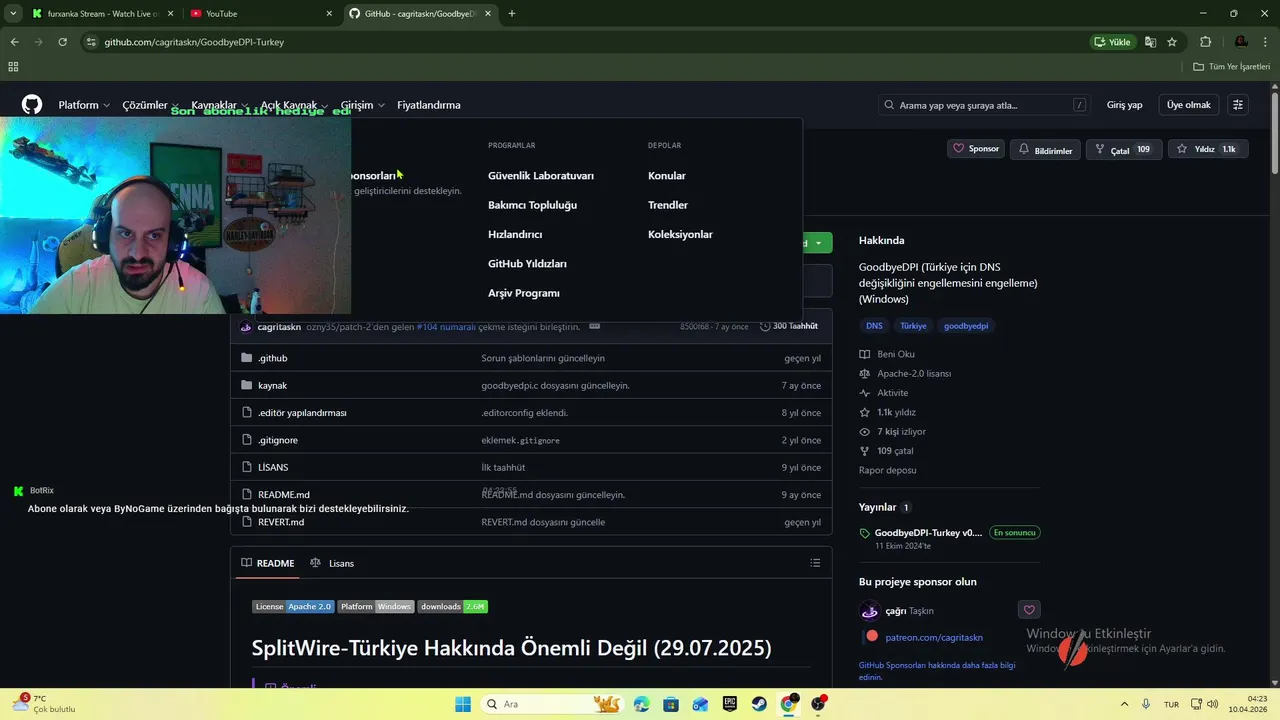Open Trendler under Depolar
Image resolution: width=1280 pixels, height=720 pixels.
tap(668, 205)
